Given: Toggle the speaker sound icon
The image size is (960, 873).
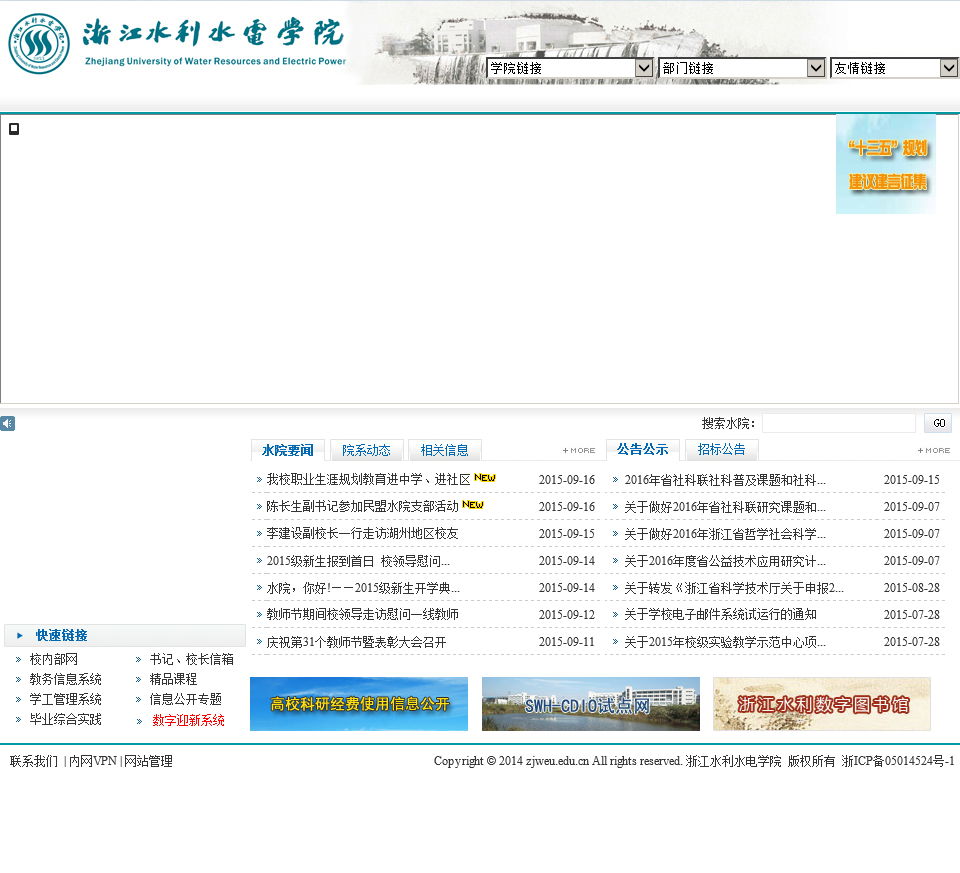Looking at the screenshot, I should pyautogui.click(x=7, y=424).
